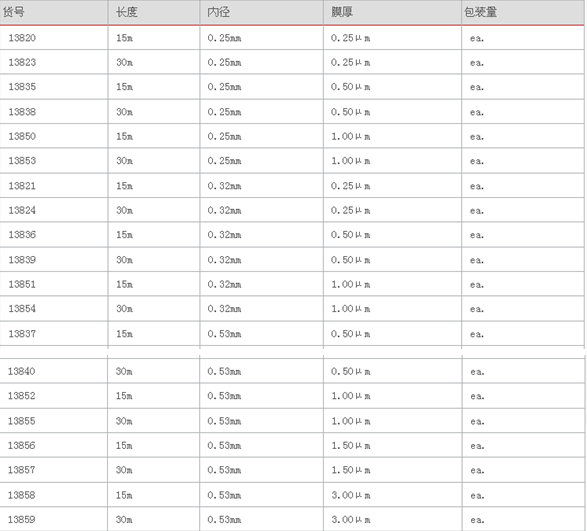Click the 膜厚 column header
The width and height of the screenshot is (587, 531).
click(342, 12)
